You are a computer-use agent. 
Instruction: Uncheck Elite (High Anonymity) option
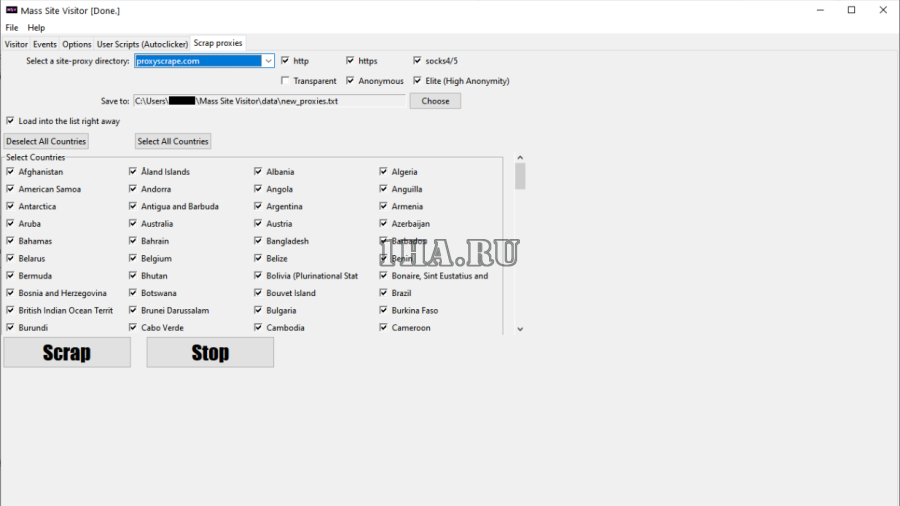tap(418, 81)
